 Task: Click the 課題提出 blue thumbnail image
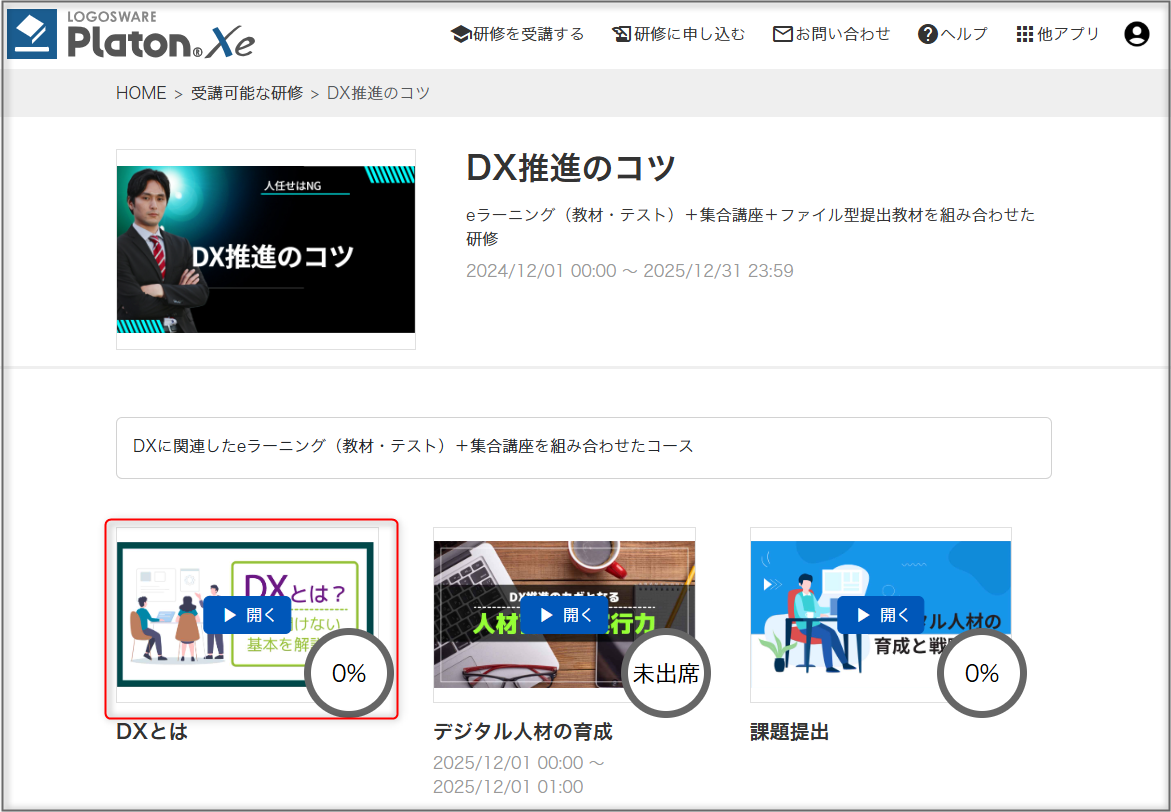(x=880, y=614)
